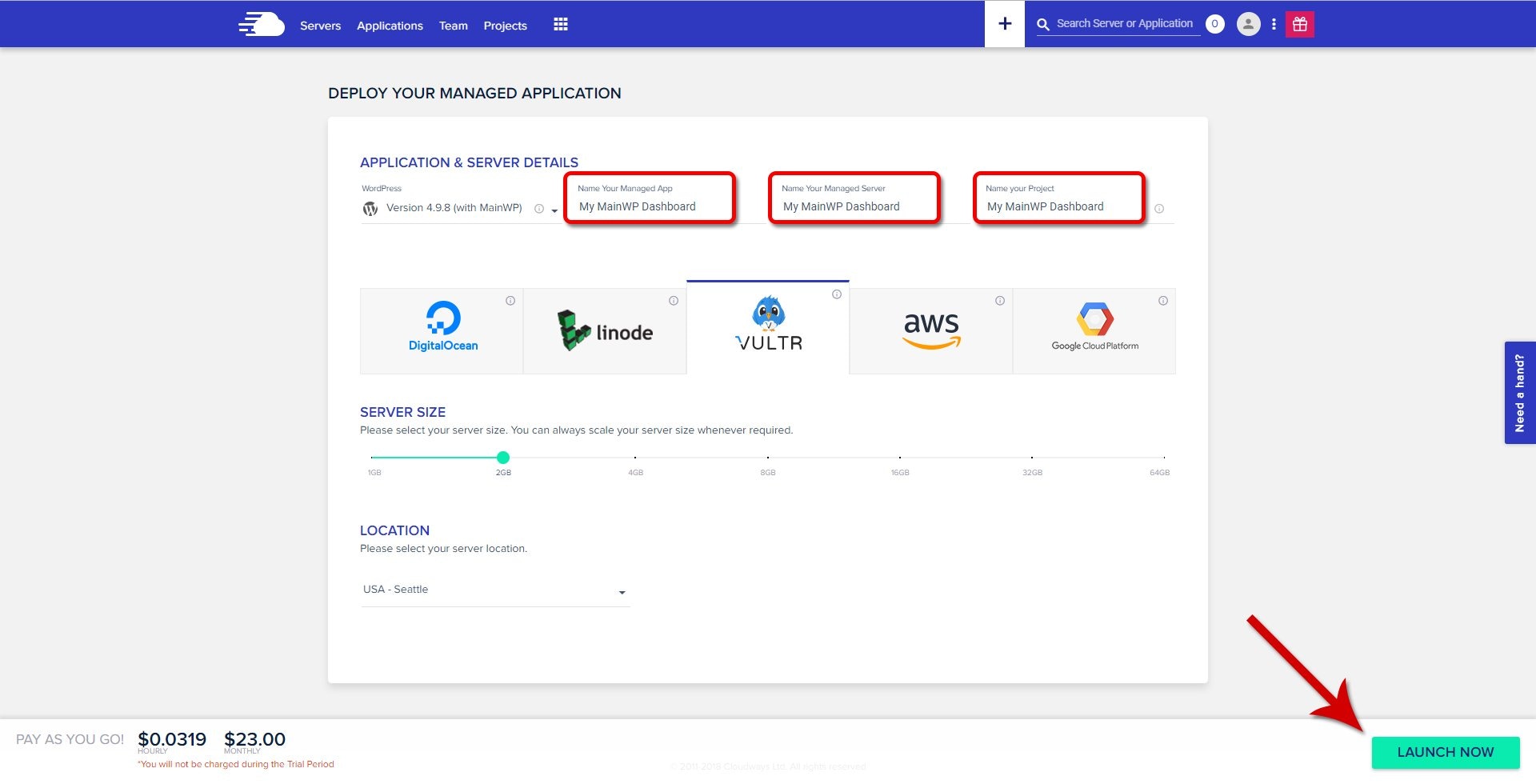
Task: Open the three-dot options icon in the navbar
Action: [x=1274, y=24]
